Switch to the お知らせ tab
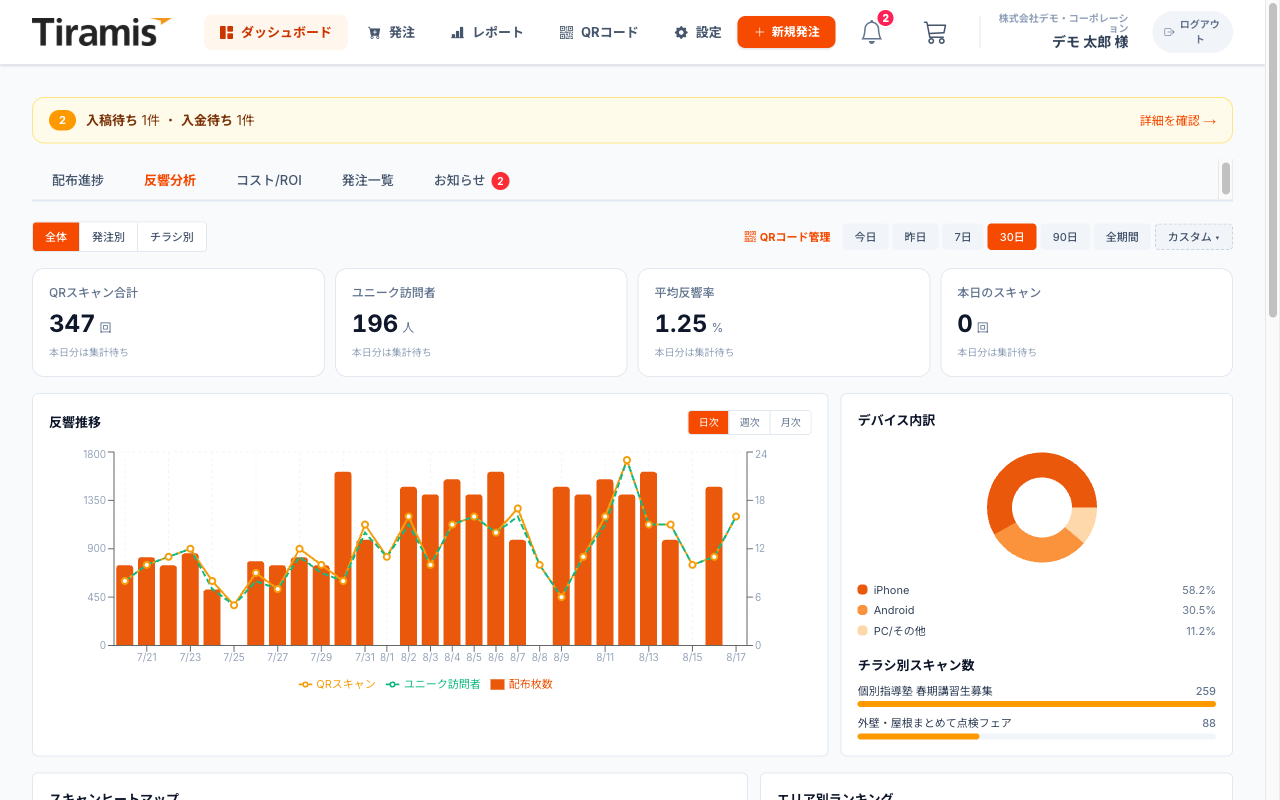The width and height of the screenshot is (1280, 800). pyautogui.click(x=471, y=181)
